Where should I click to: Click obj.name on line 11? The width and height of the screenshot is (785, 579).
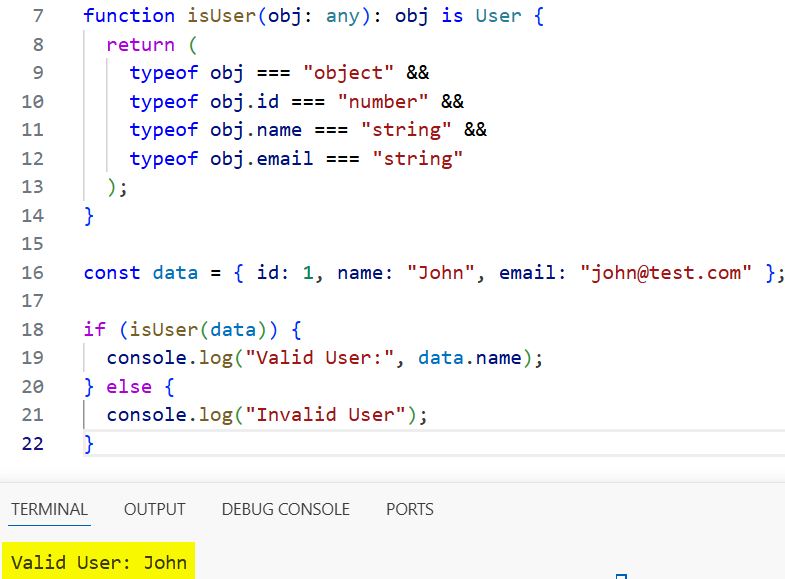click(256, 130)
